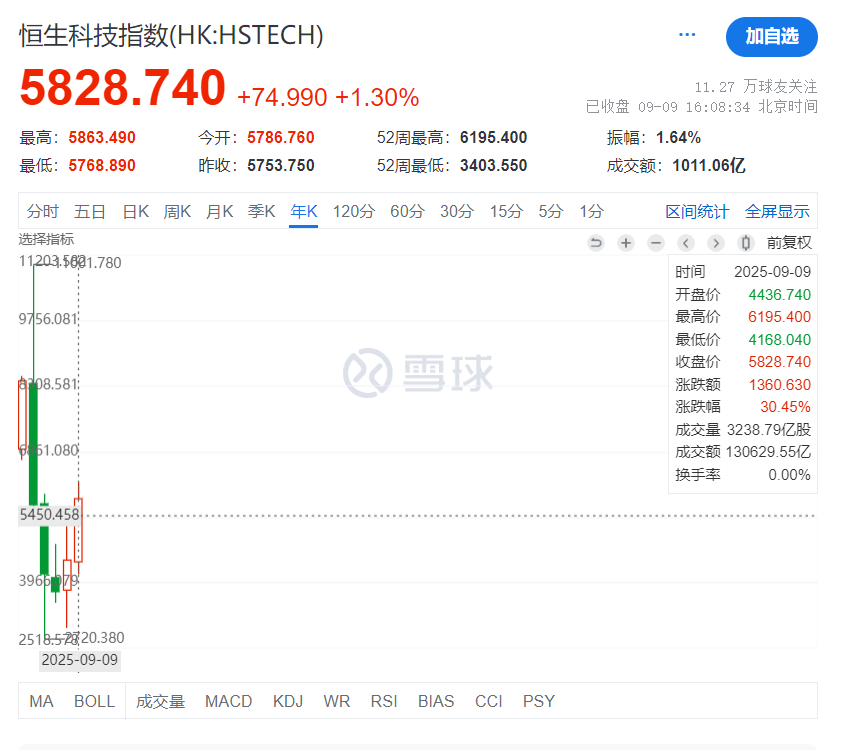
Task: Show the 成交量 volume indicator
Action: pos(160,701)
